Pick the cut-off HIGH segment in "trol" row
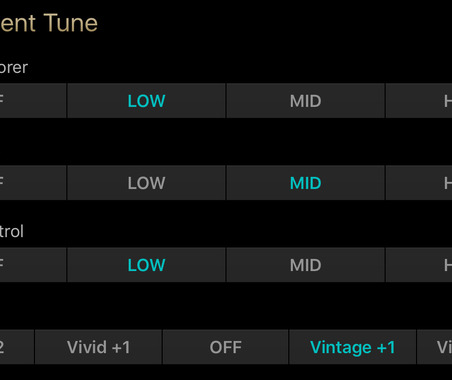Viewport: 452px width, 380px height. (419, 265)
